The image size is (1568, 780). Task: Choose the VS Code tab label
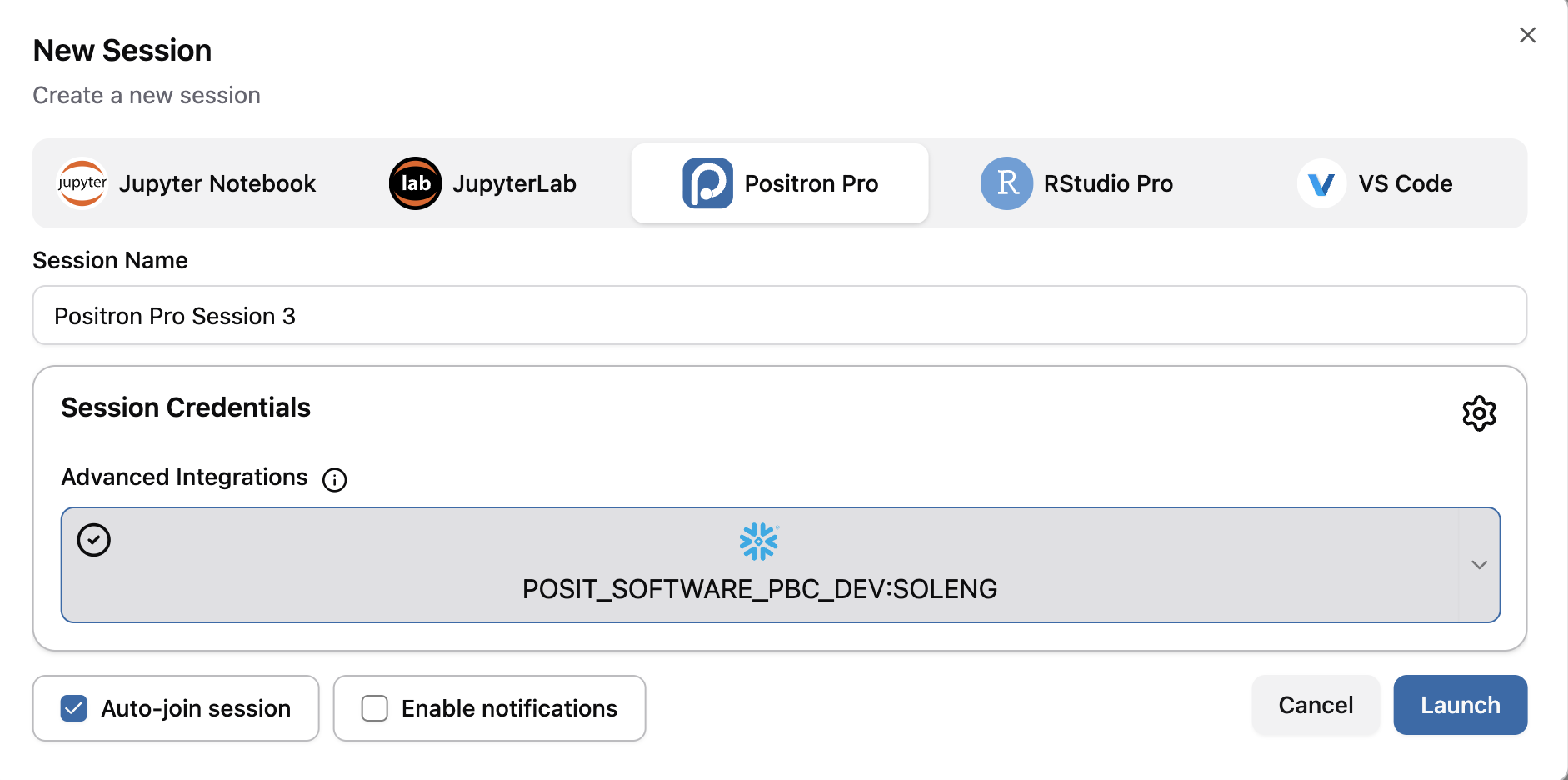[x=1405, y=183]
